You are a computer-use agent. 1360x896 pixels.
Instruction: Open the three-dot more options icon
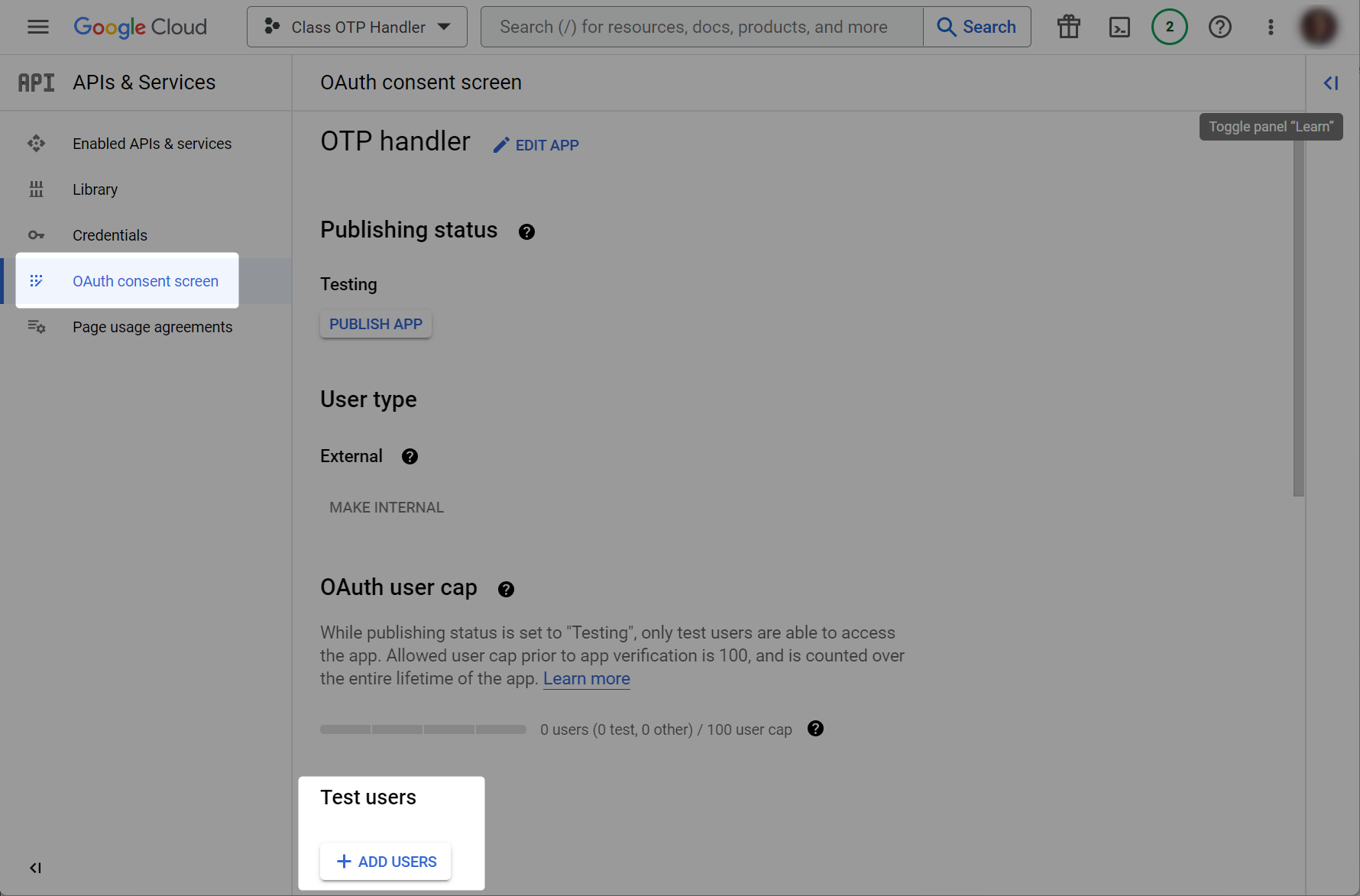coord(1270,27)
